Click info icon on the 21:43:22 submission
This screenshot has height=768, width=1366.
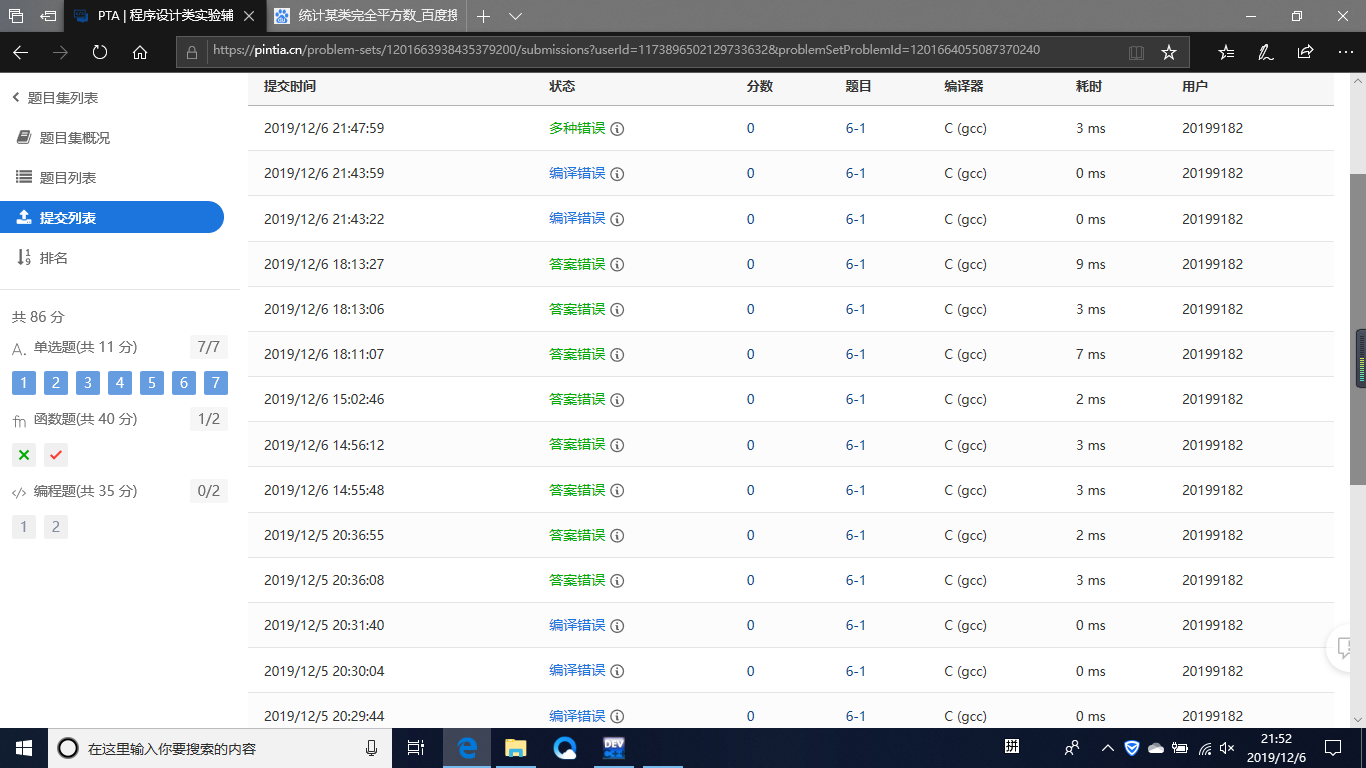point(617,220)
